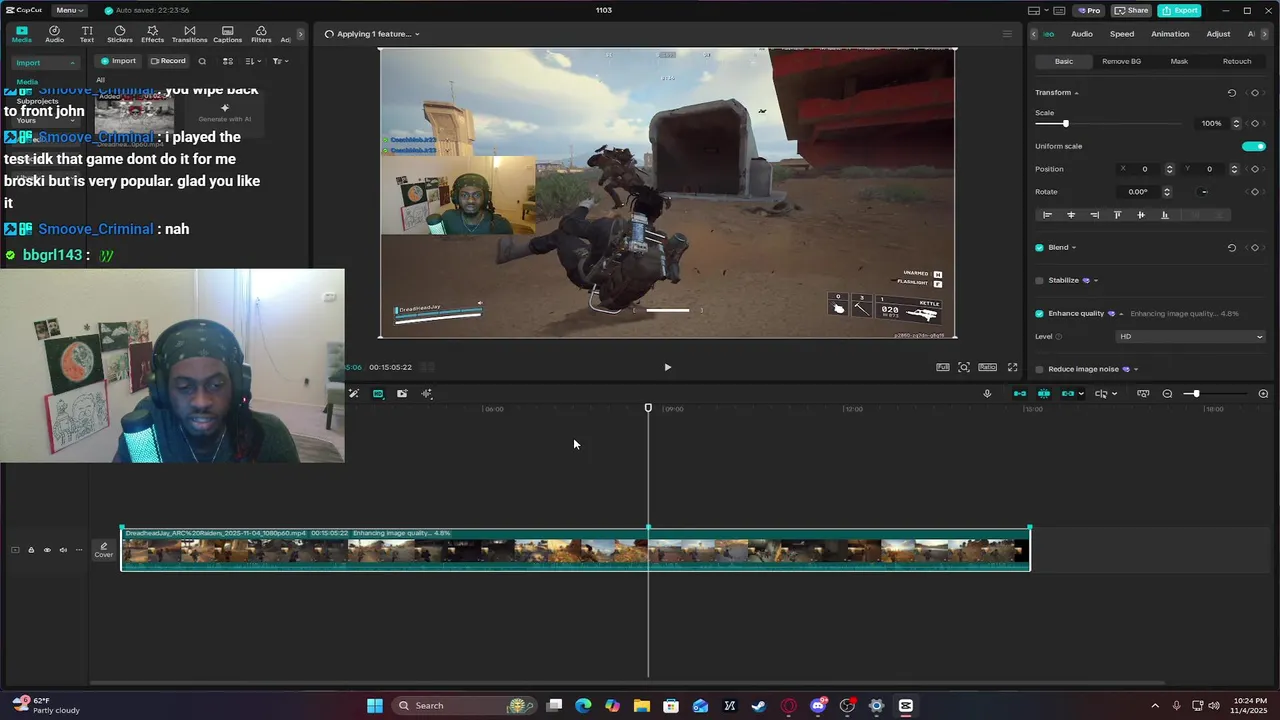Click the Import media button

118,61
